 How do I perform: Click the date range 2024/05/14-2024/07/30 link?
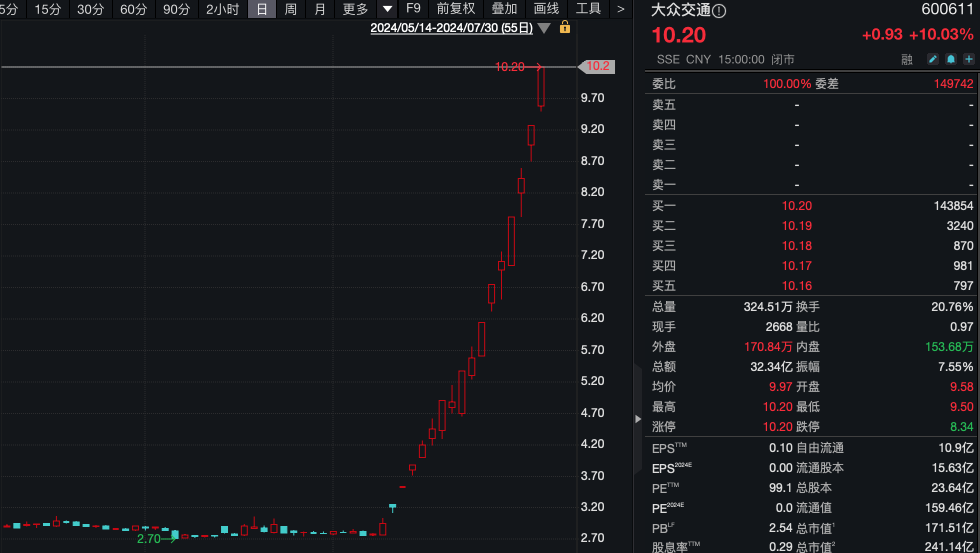point(450,28)
